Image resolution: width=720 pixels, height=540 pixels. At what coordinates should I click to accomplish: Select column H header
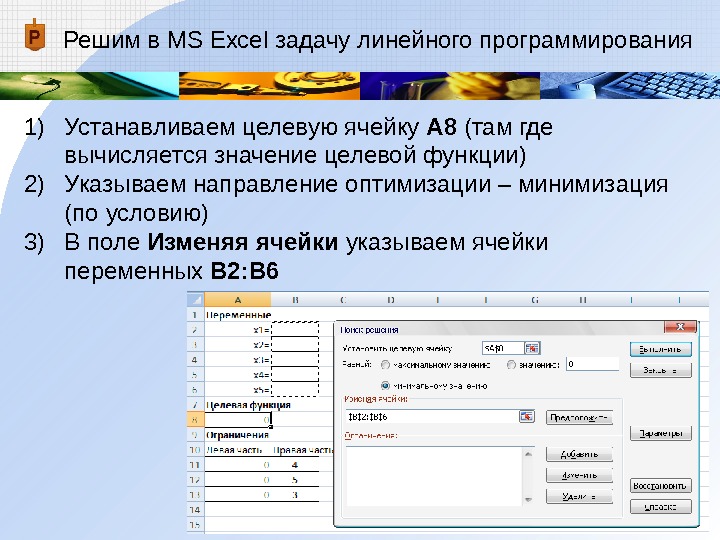pyautogui.click(x=583, y=300)
